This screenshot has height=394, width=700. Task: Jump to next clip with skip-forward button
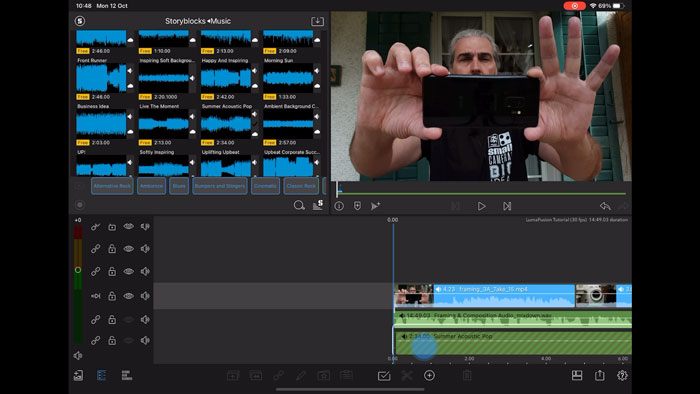pos(507,206)
